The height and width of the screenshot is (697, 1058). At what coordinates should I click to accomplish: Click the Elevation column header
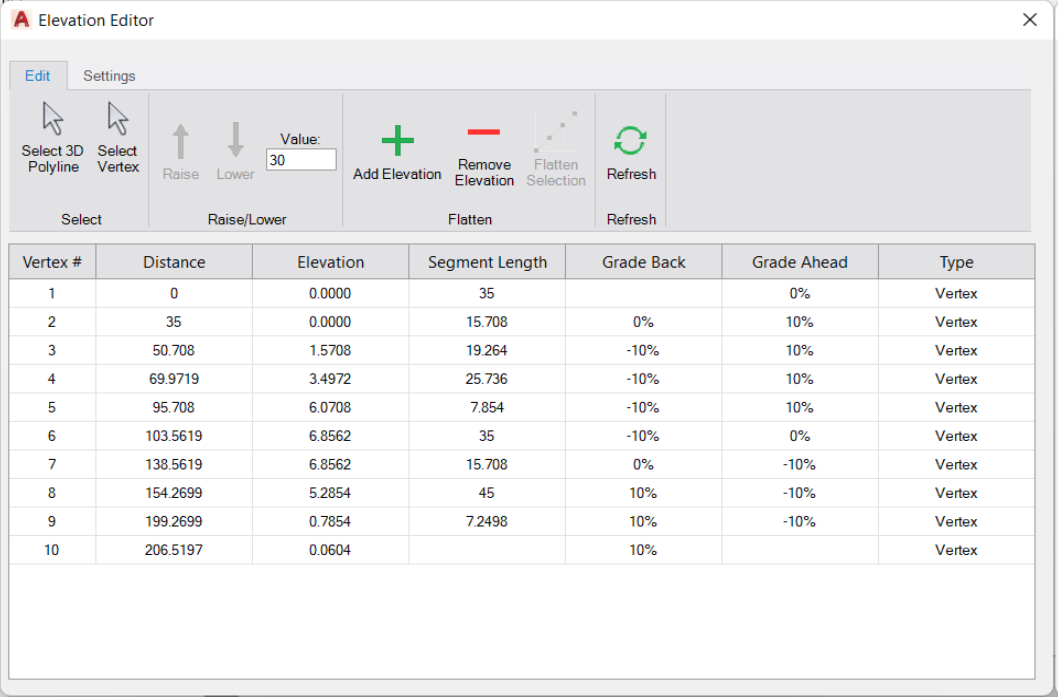[330, 261]
